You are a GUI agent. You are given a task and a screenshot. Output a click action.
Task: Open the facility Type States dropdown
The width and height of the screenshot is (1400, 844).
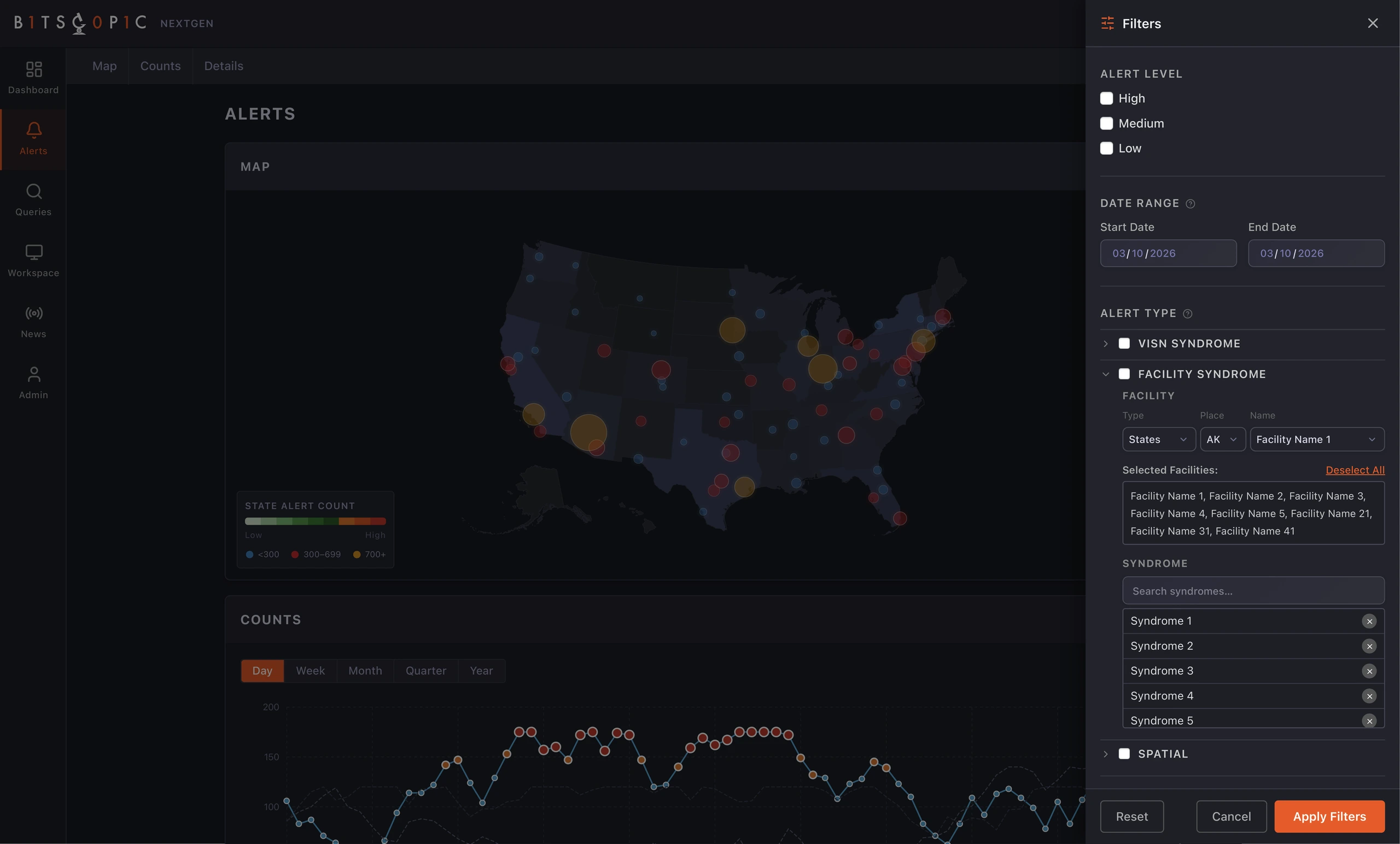coord(1158,439)
